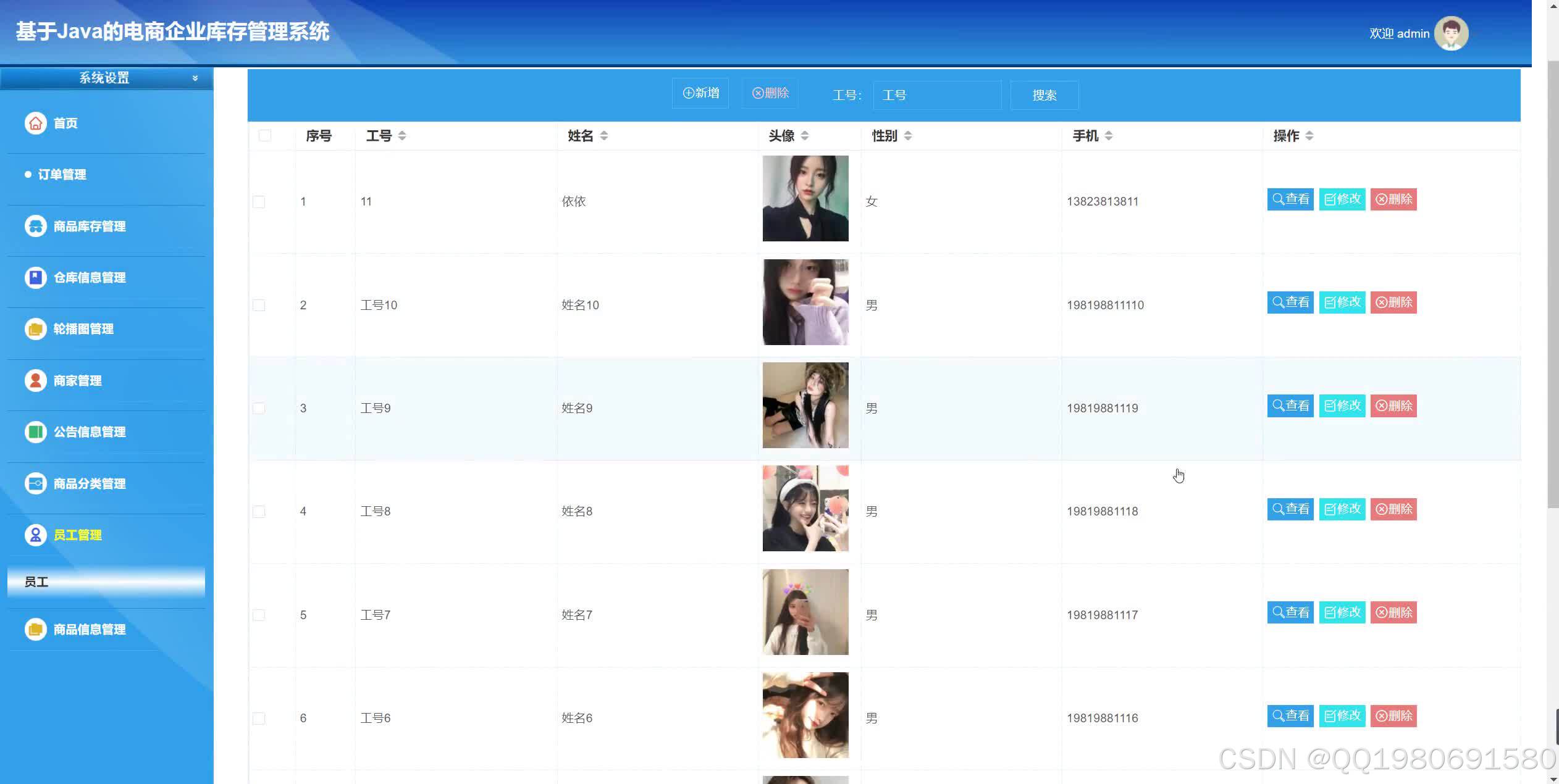The width and height of the screenshot is (1559, 784).
Task: Open 商品库存管理 via its sidebar icon
Action: [35, 226]
